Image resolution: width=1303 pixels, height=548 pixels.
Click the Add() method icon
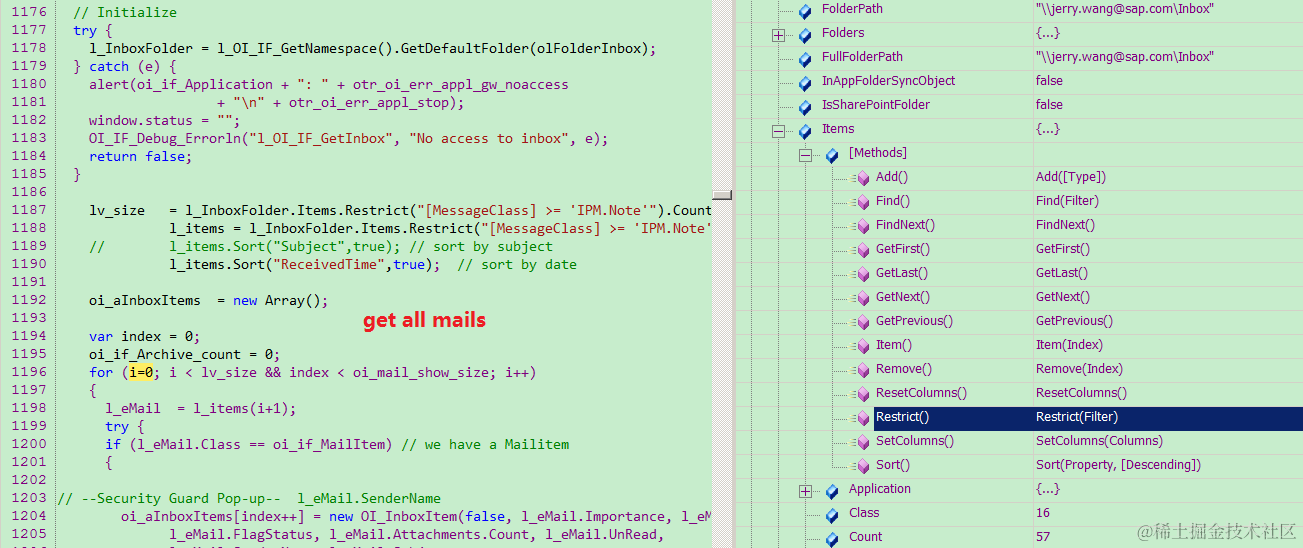coord(861,179)
